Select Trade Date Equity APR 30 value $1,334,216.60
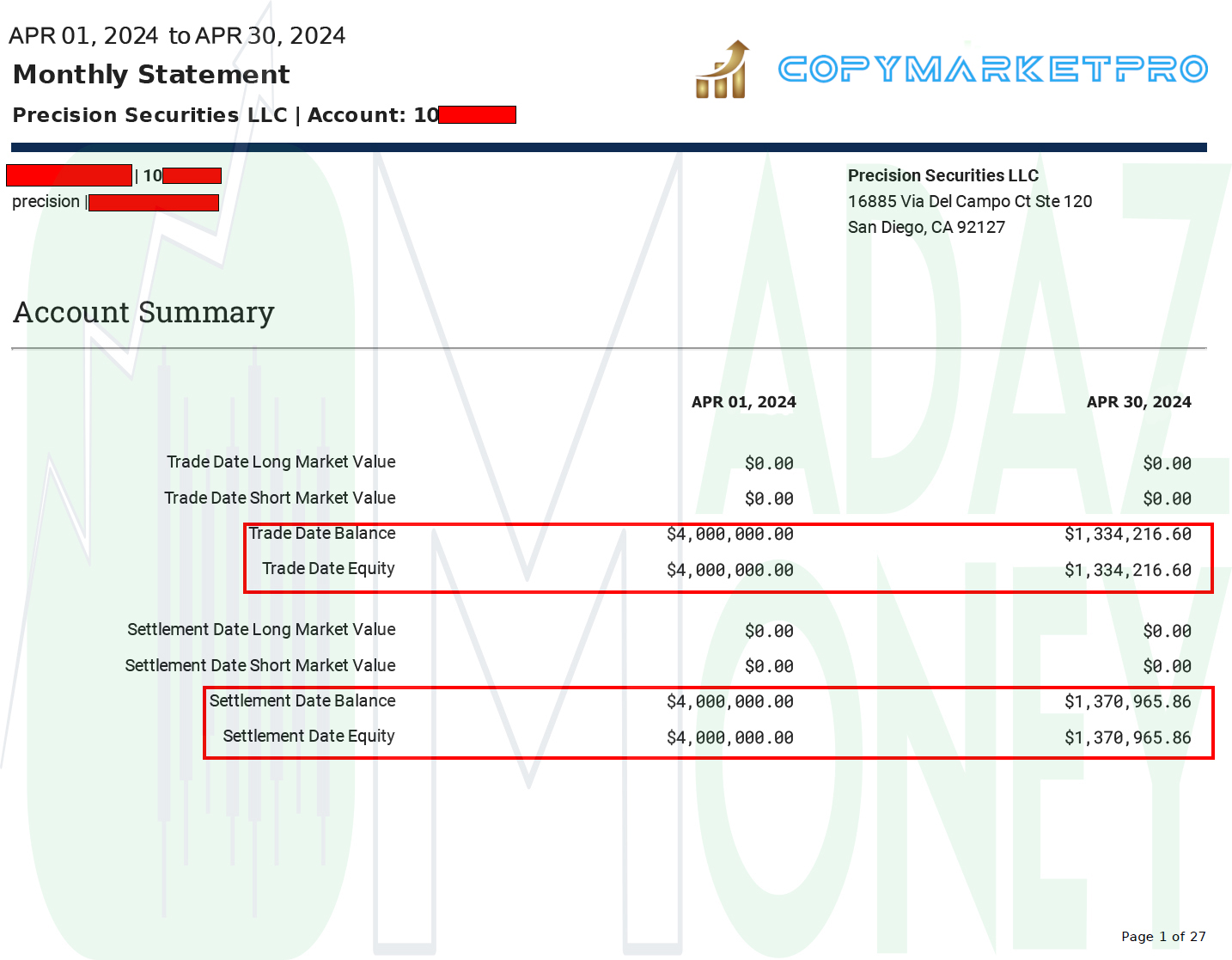Screen dimensions: 1232x960 1128,571
